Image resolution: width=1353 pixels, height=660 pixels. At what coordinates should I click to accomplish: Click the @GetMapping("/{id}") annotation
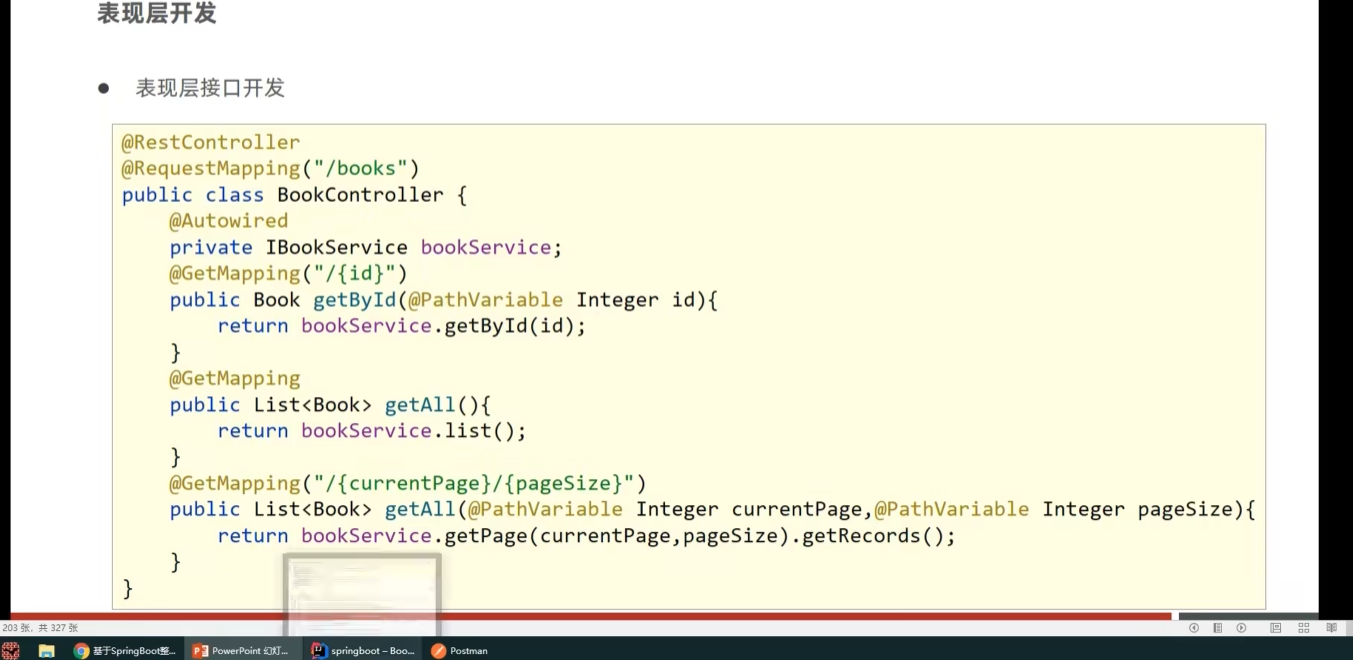[x=289, y=273]
